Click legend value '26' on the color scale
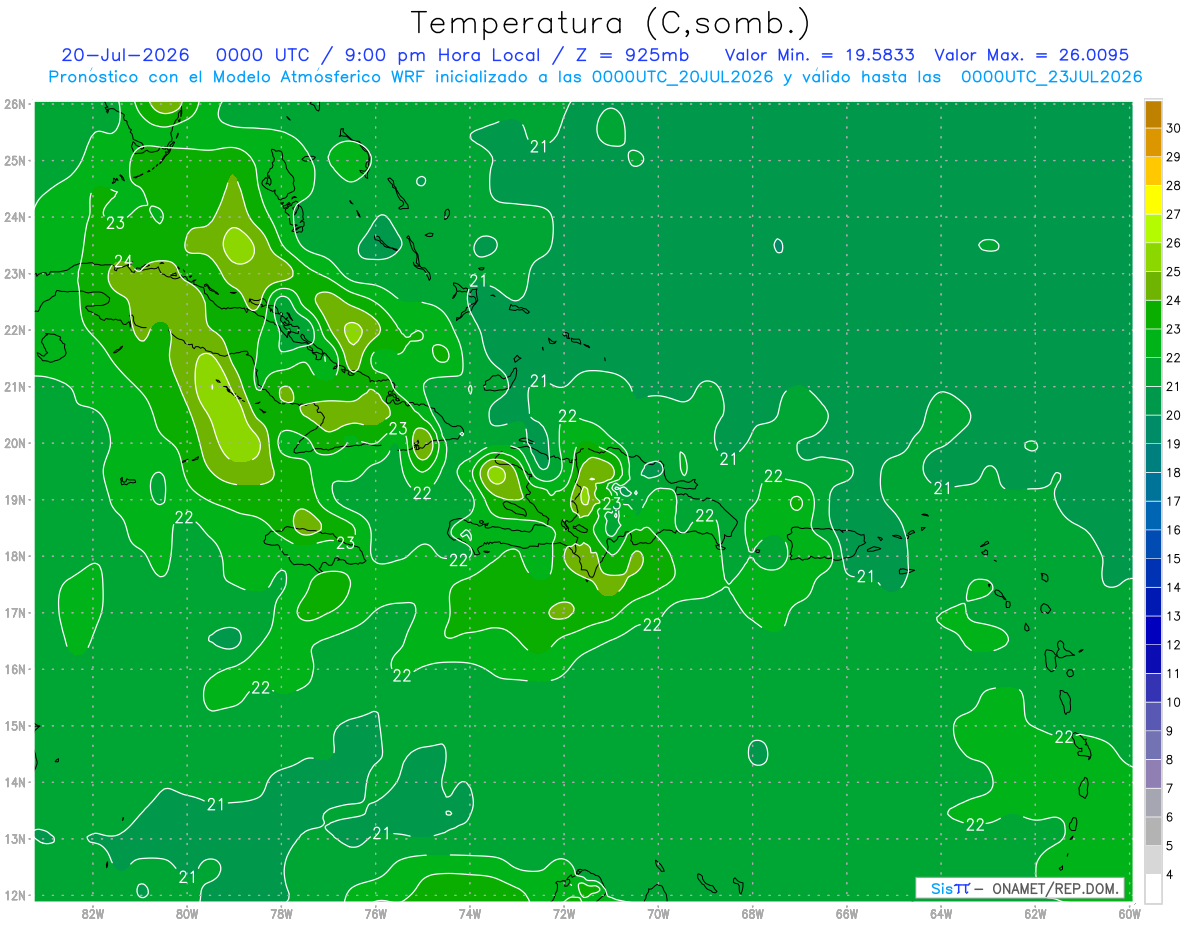The image size is (1200, 927). click(x=1173, y=243)
